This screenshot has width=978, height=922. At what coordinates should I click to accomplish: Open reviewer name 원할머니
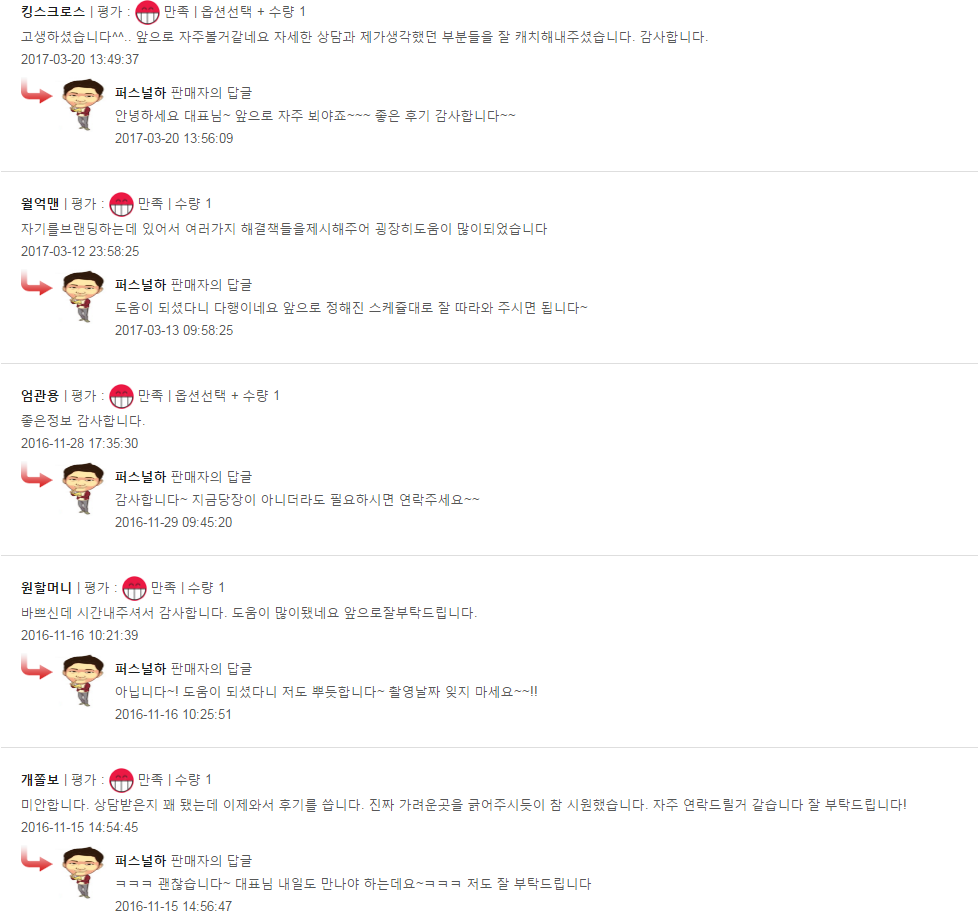[46, 588]
